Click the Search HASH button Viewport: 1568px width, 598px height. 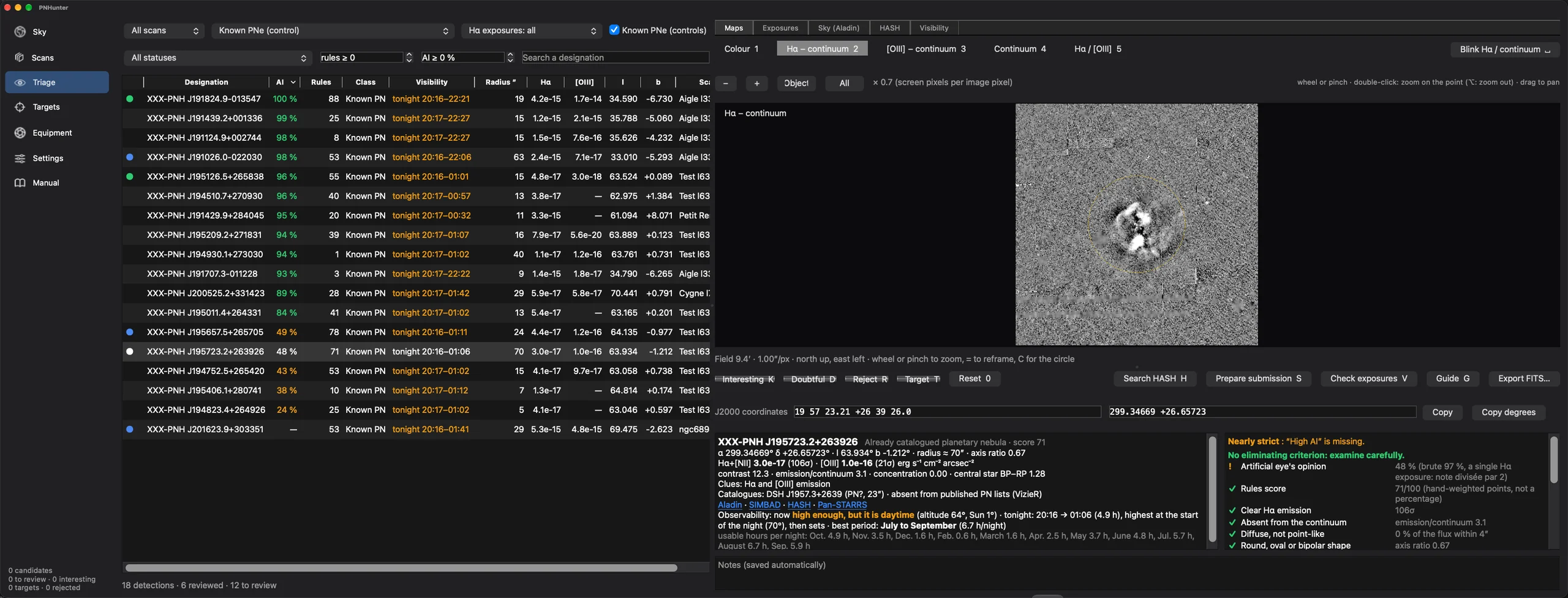pyautogui.click(x=1155, y=379)
